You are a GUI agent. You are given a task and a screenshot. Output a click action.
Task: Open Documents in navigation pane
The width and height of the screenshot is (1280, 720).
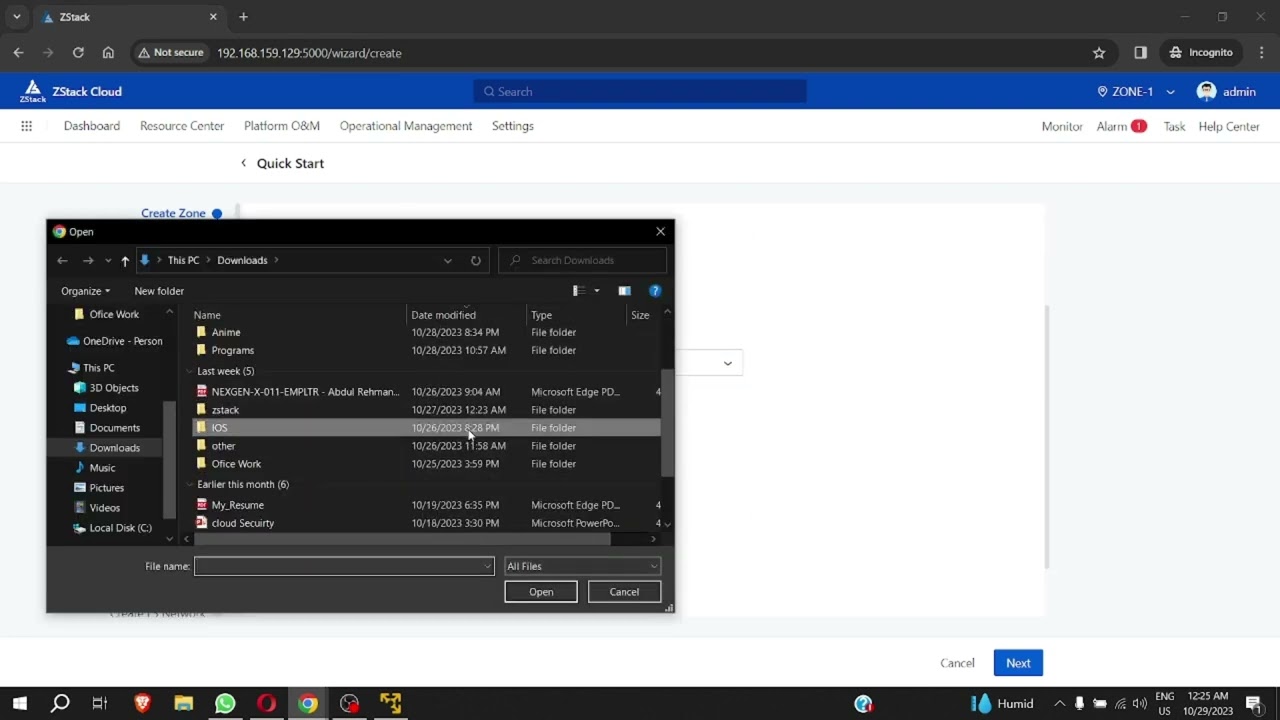coord(107,428)
